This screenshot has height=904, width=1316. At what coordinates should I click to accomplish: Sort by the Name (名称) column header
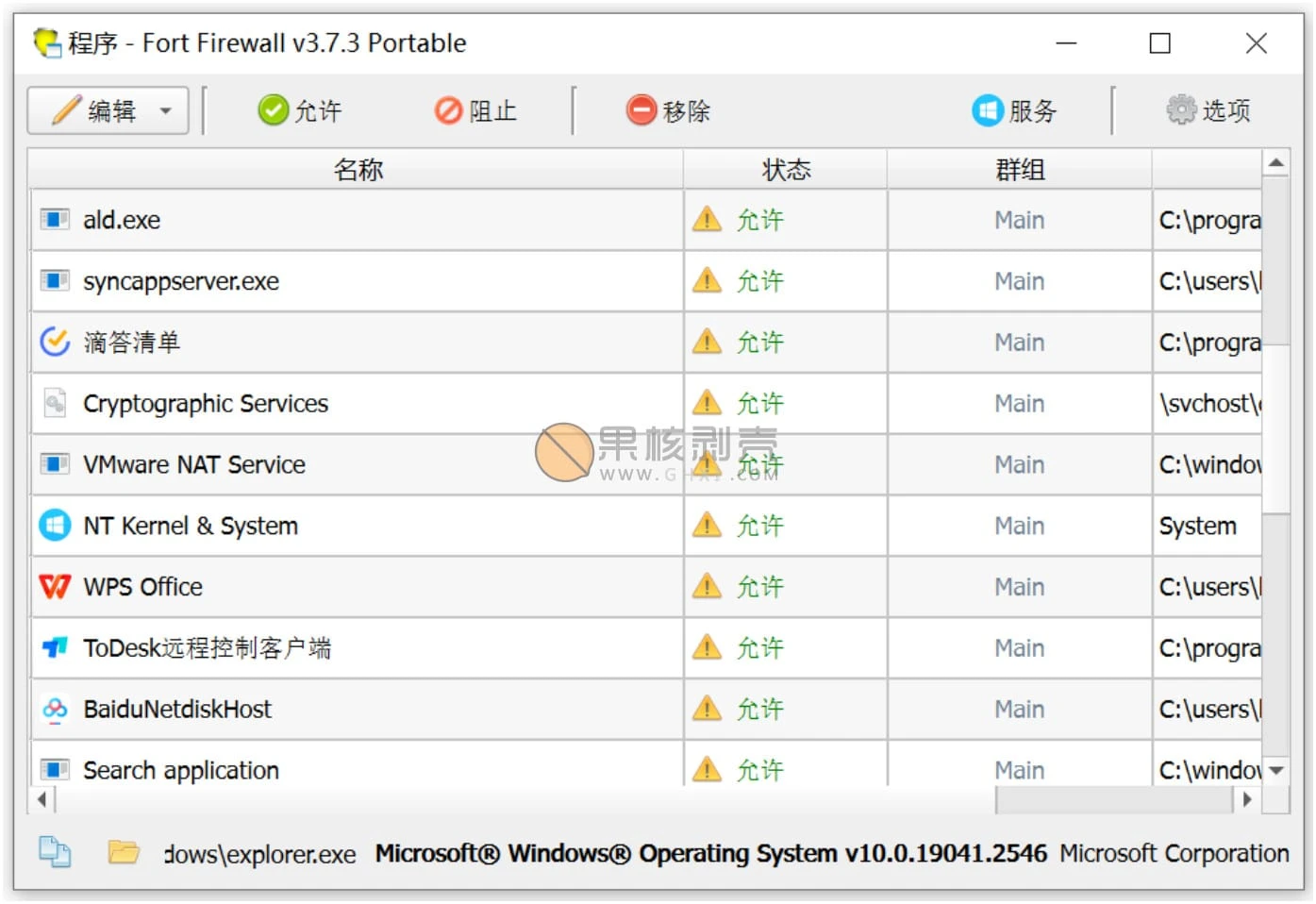[x=358, y=170]
